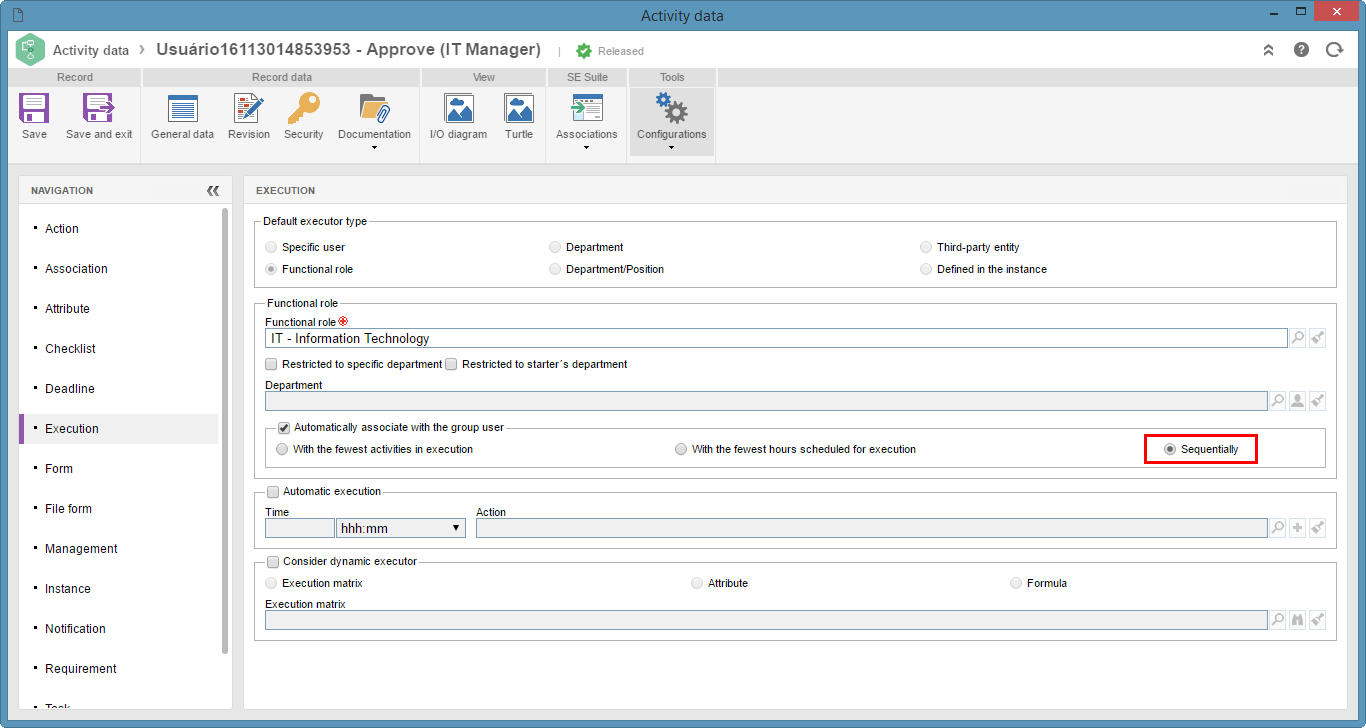The height and width of the screenshot is (728, 1366).
Task: Check the Automatic execution option
Action: [x=273, y=492]
